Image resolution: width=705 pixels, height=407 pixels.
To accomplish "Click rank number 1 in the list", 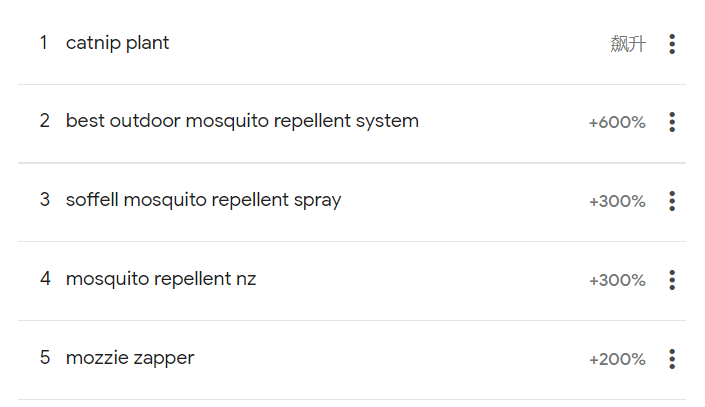I will [x=44, y=43].
